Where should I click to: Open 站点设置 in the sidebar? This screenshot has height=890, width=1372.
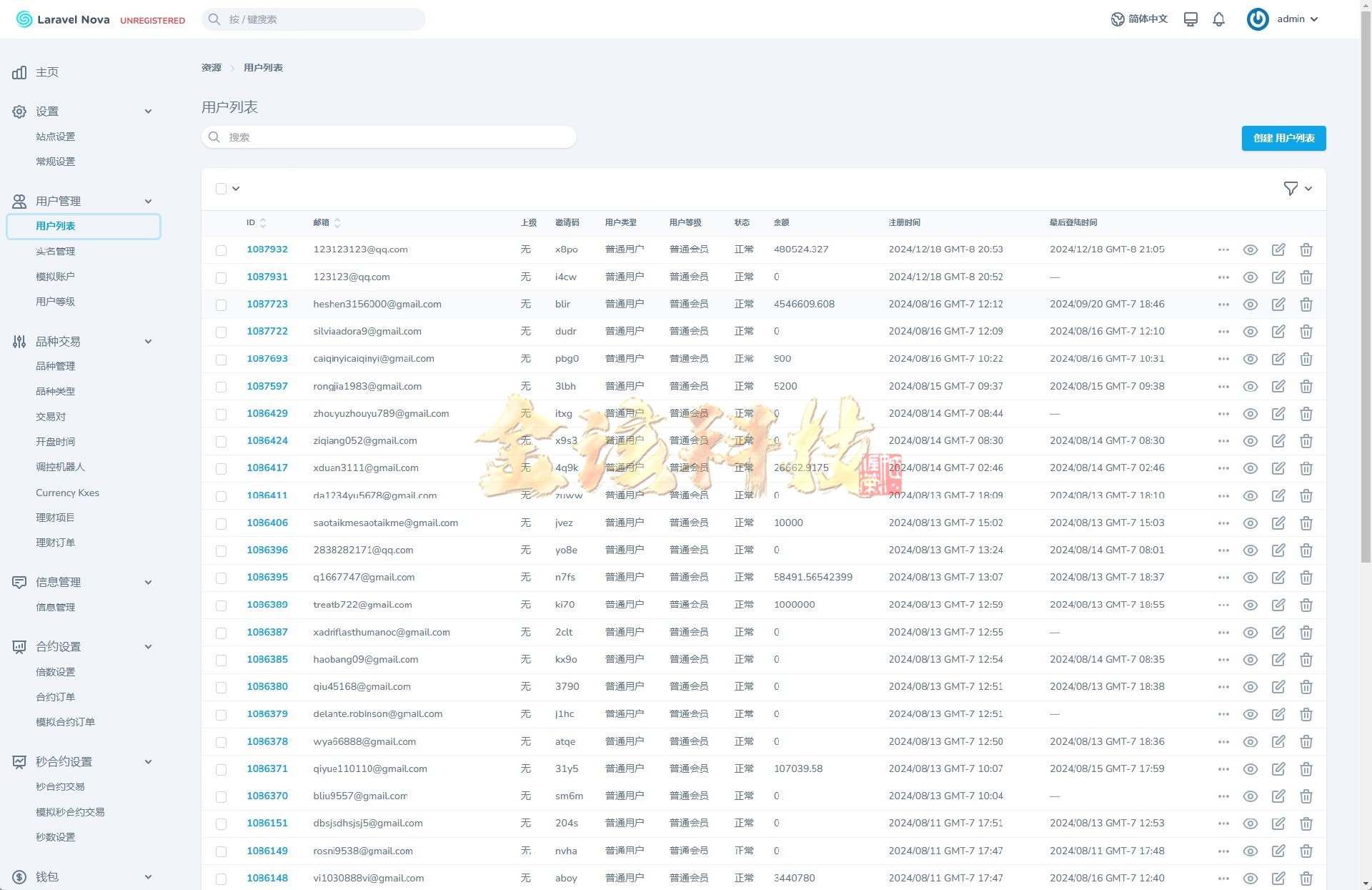click(56, 137)
